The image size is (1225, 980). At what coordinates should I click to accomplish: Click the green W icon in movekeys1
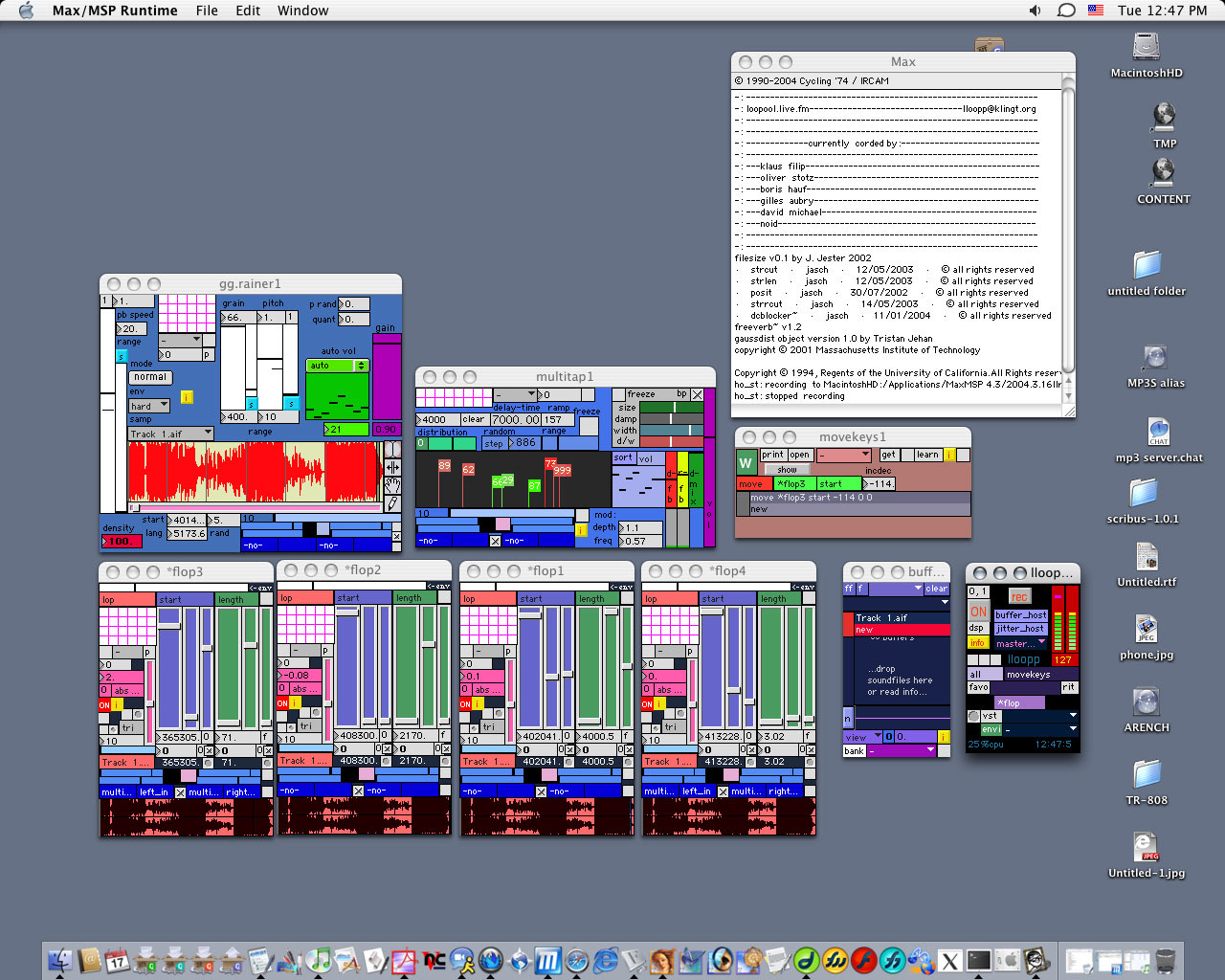click(746, 463)
